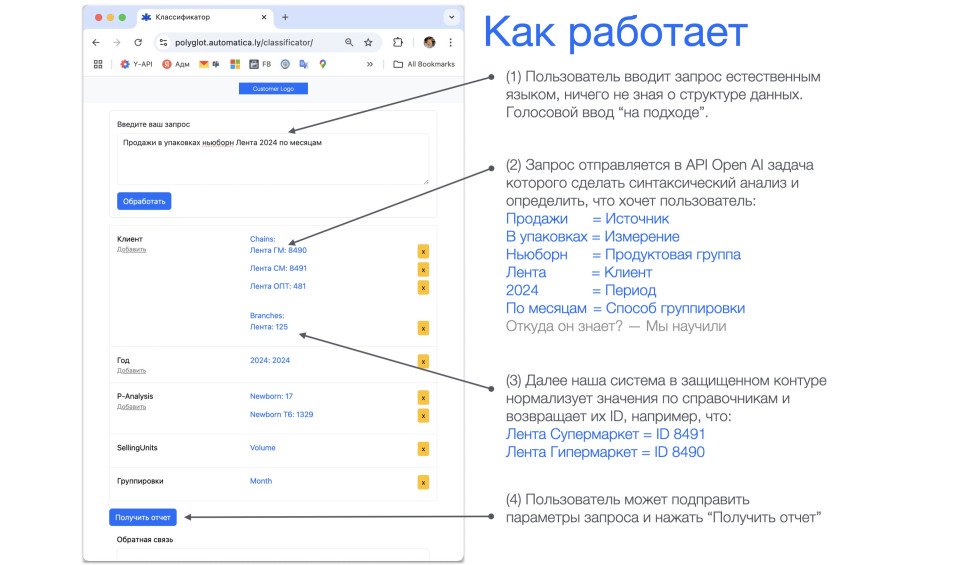Image resolution: width=960 pixels, height=565 pixels.
Task: Open the round blue bookmark after FB
Action: tap(285, 64)
